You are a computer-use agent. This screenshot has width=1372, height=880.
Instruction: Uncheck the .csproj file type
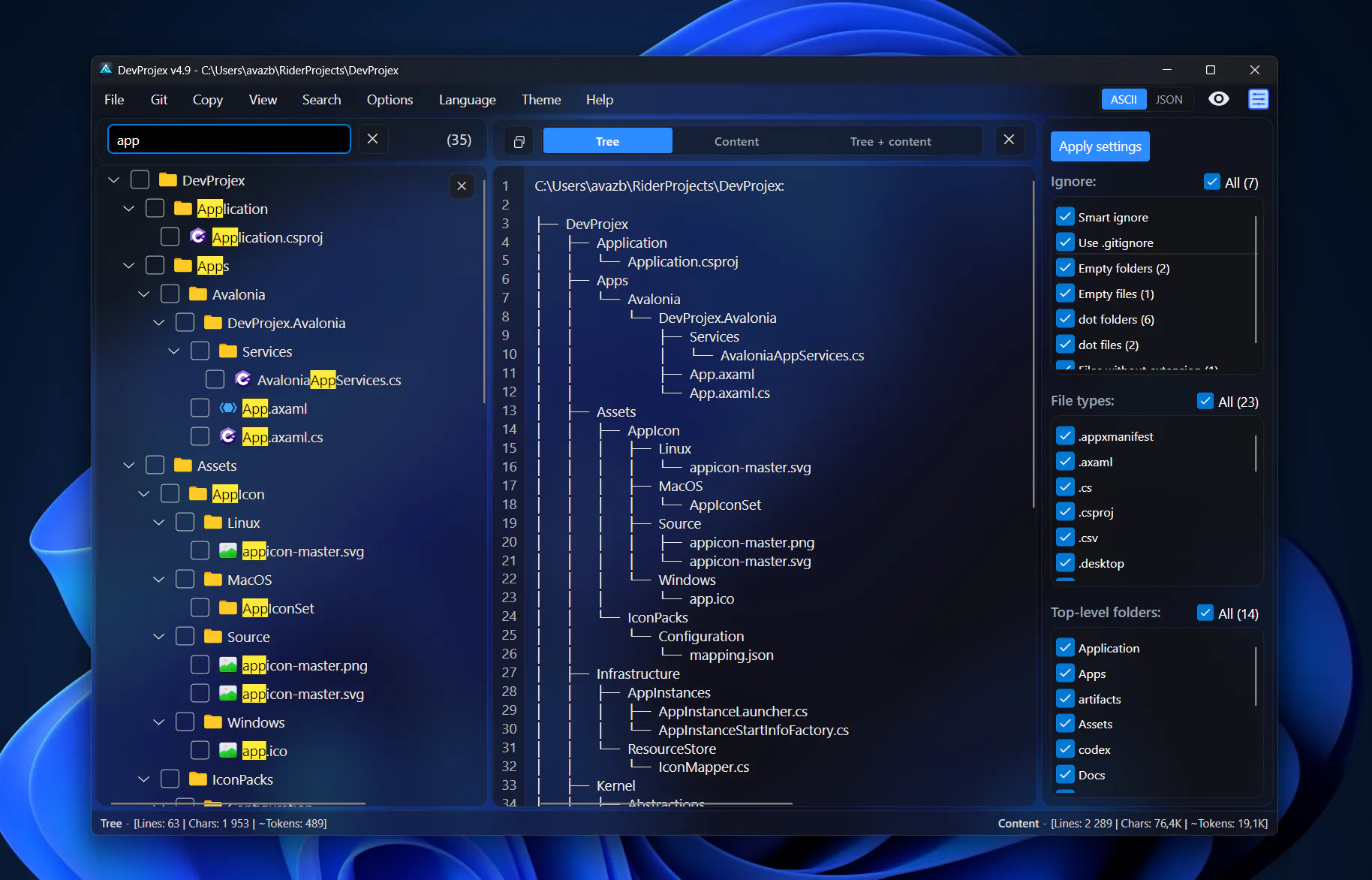click(x=1065, y=512)
